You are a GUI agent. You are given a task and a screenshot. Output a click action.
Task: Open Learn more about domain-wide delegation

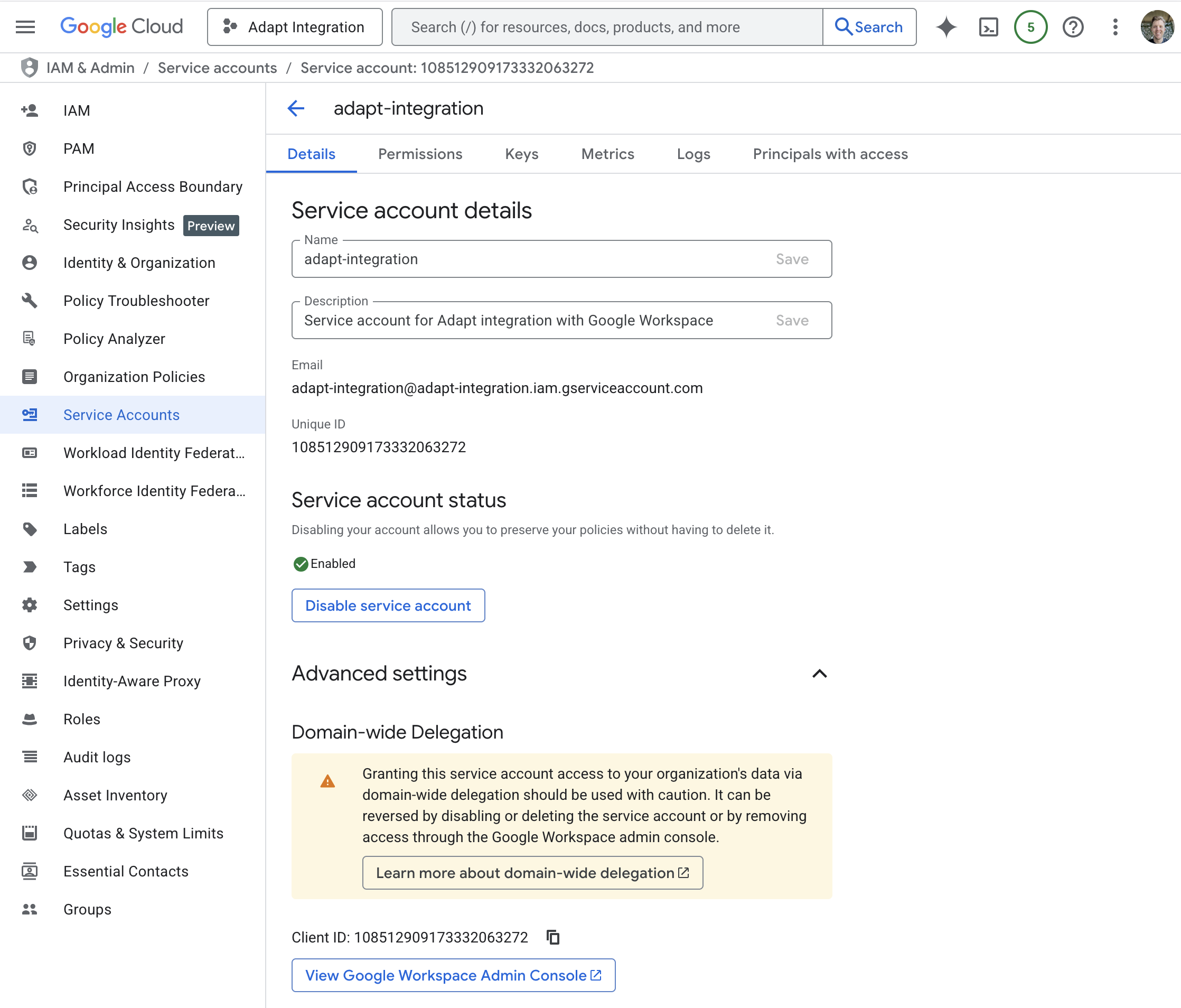pos(532,872)
